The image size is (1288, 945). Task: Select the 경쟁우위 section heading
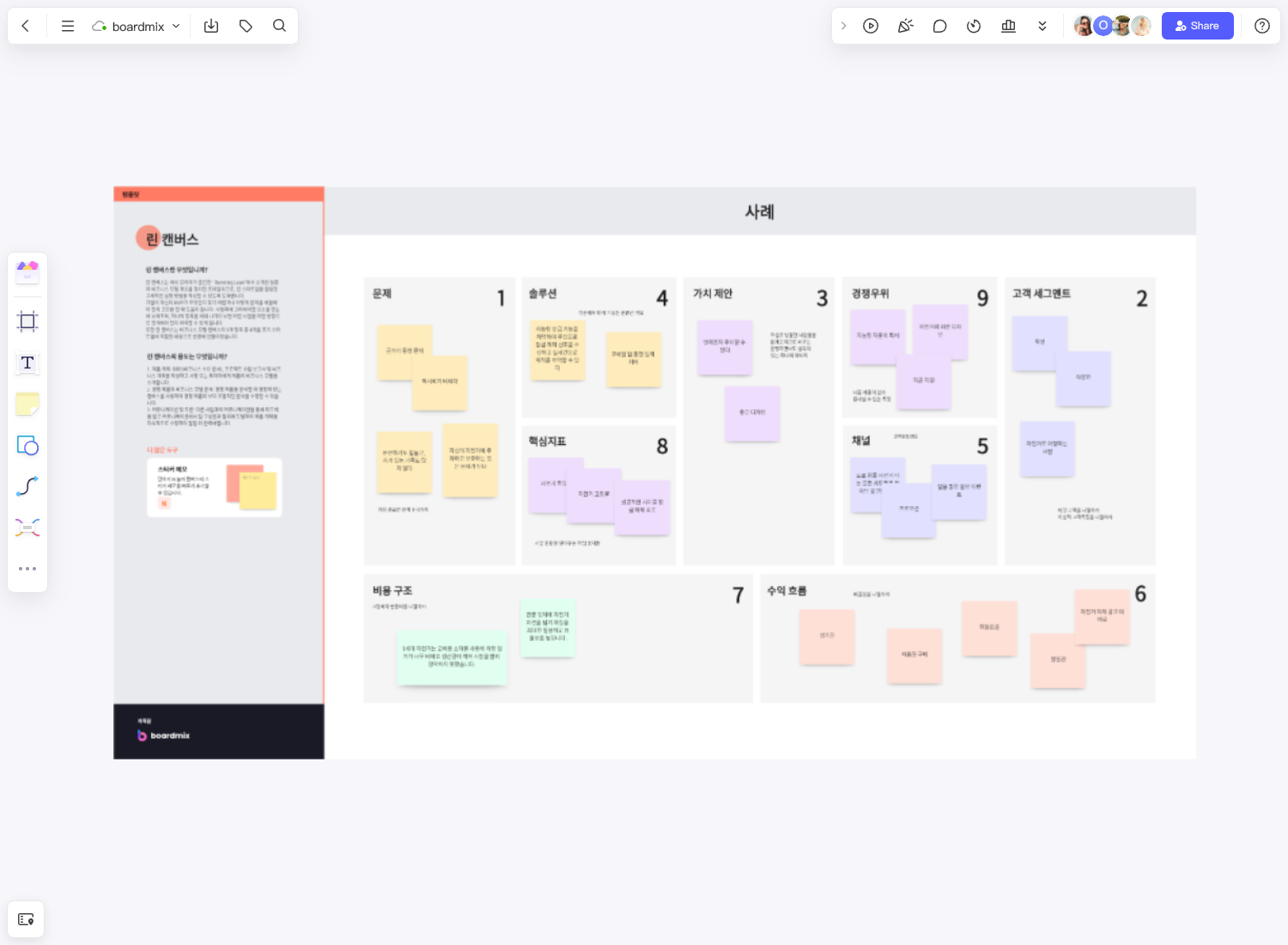[870, 294]
